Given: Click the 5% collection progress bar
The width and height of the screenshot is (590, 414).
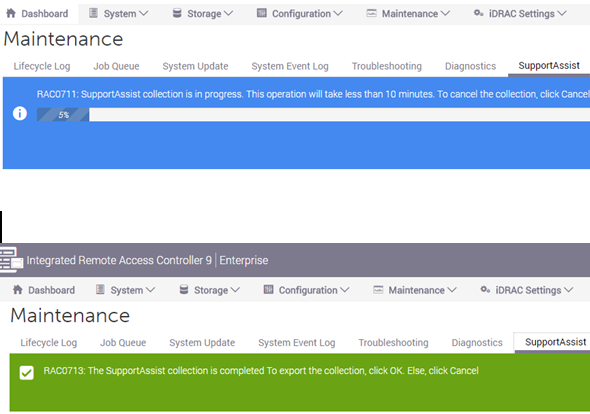Looking at the screenshot, I should tap(313, 115).
